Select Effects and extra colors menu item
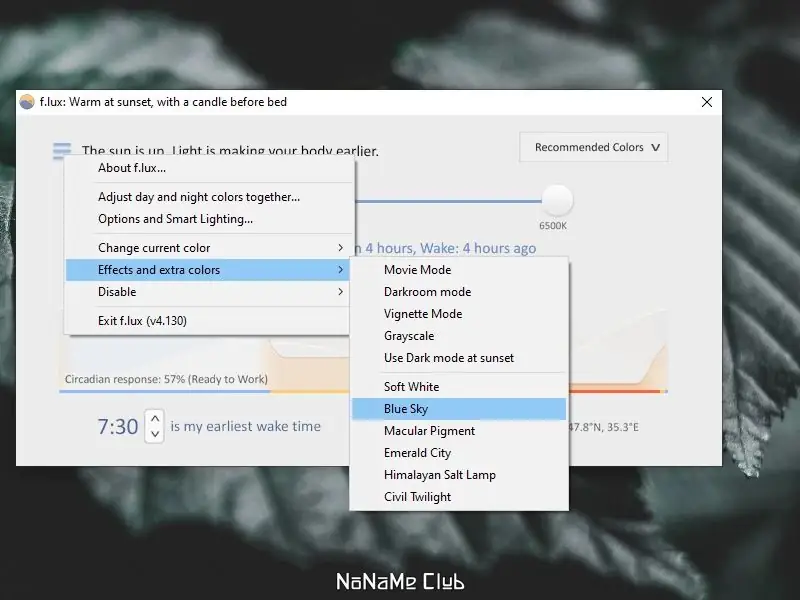The height and width of the screenshot is (600, 800). [x=208, y=270]
